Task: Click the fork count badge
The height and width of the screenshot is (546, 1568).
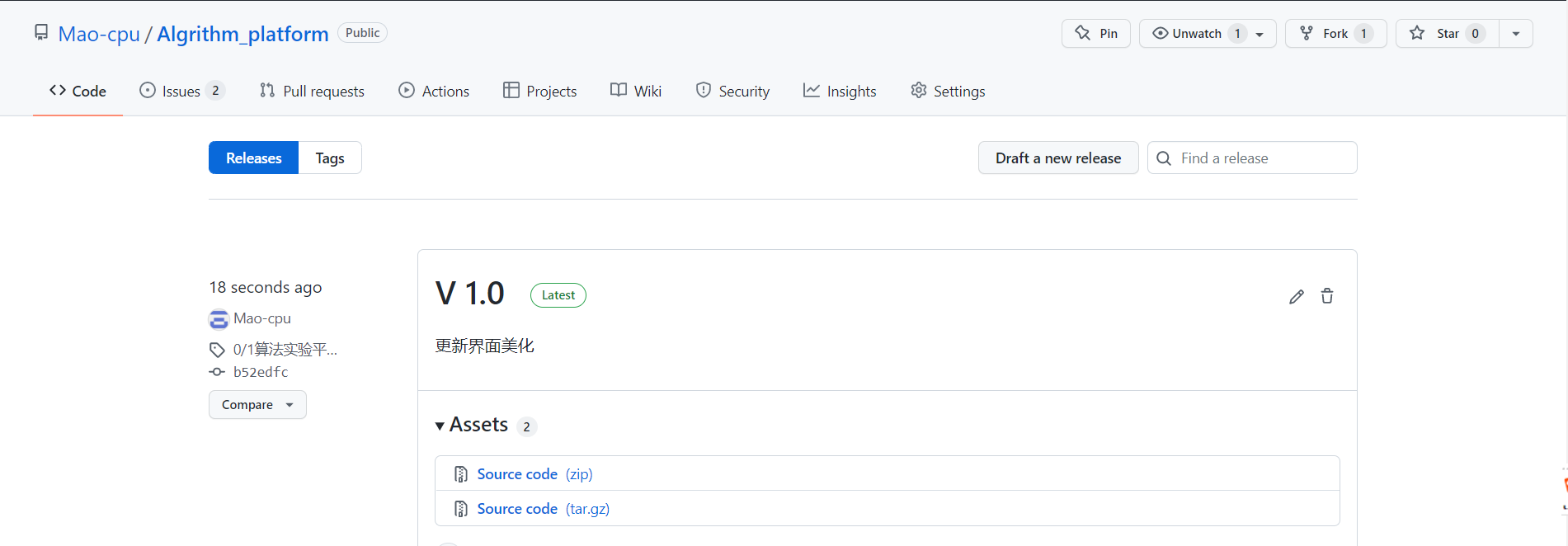Action: pyautogui.click(x=1363, y=34)
